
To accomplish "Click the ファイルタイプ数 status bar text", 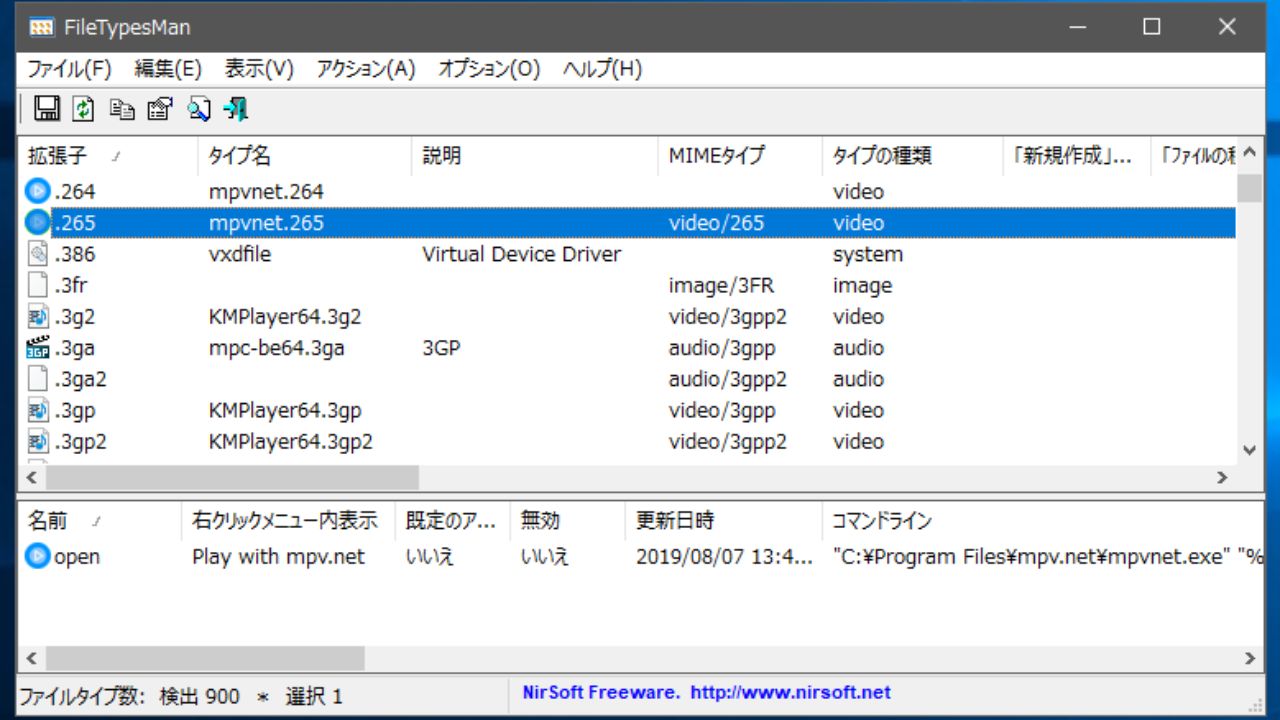I will [x=82, y=696].
